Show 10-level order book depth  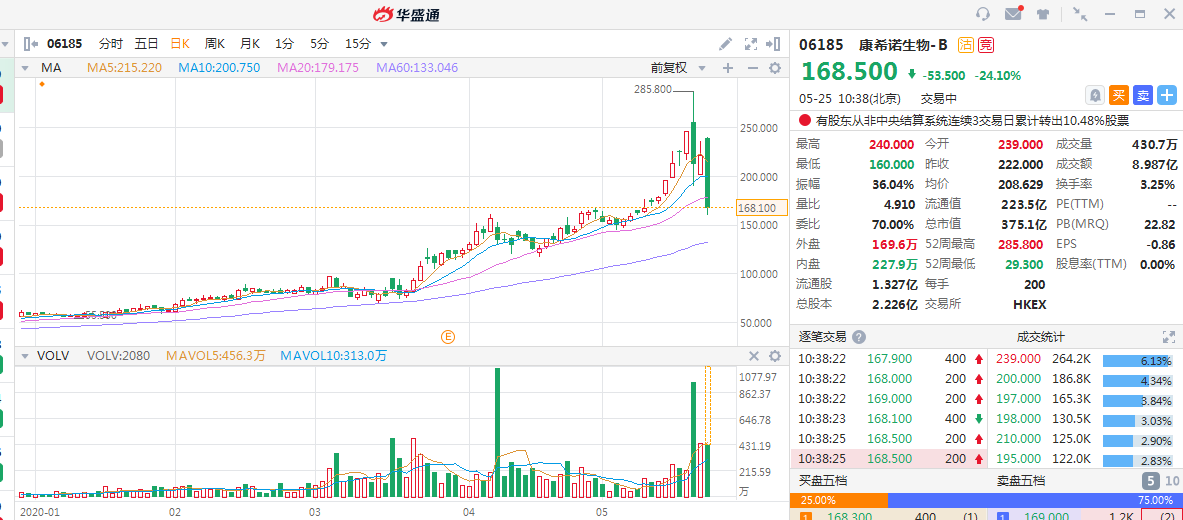pos(1172,481)
